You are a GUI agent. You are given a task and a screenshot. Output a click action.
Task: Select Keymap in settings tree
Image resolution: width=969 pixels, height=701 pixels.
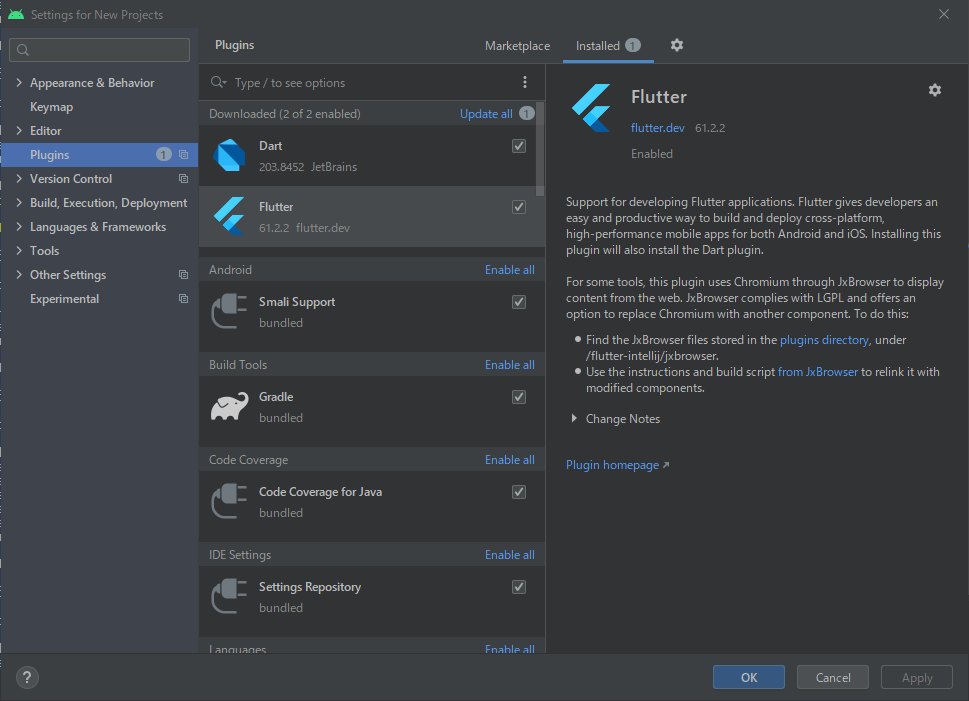pyautogui.click(x=51, y=106)
